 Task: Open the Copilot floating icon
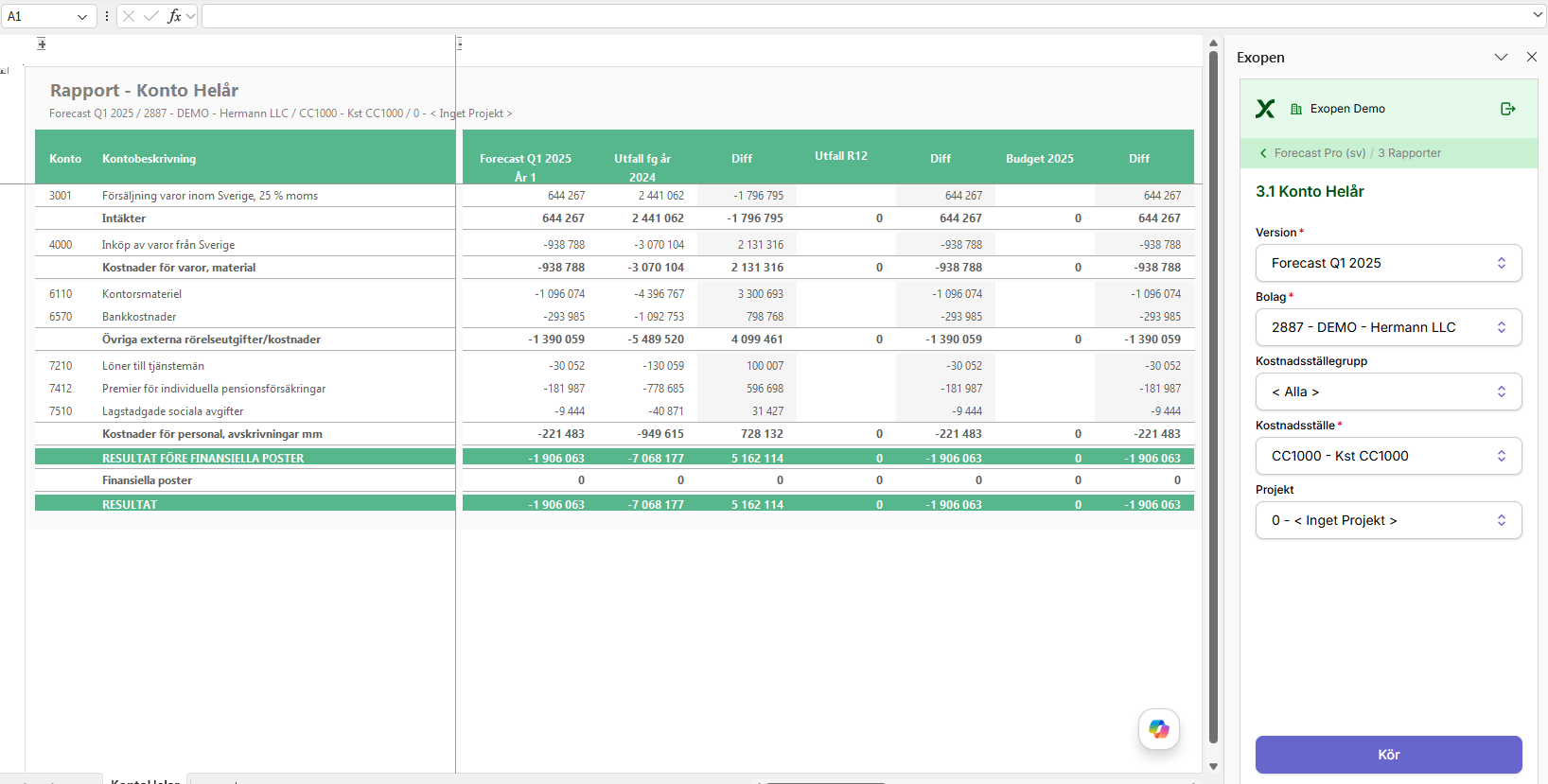tap(1159, 729)
